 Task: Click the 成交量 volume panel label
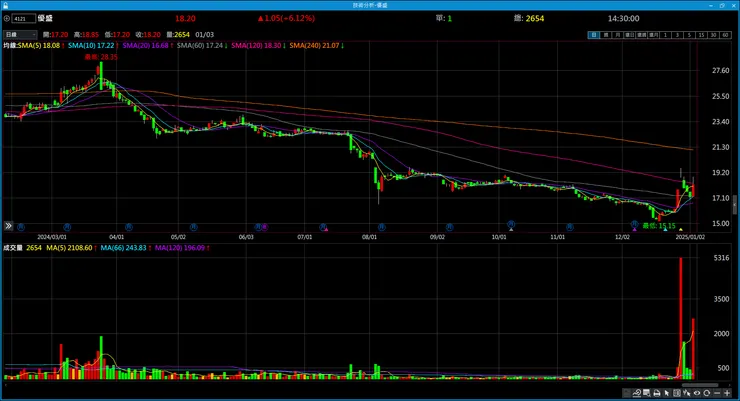coord(13,248)
